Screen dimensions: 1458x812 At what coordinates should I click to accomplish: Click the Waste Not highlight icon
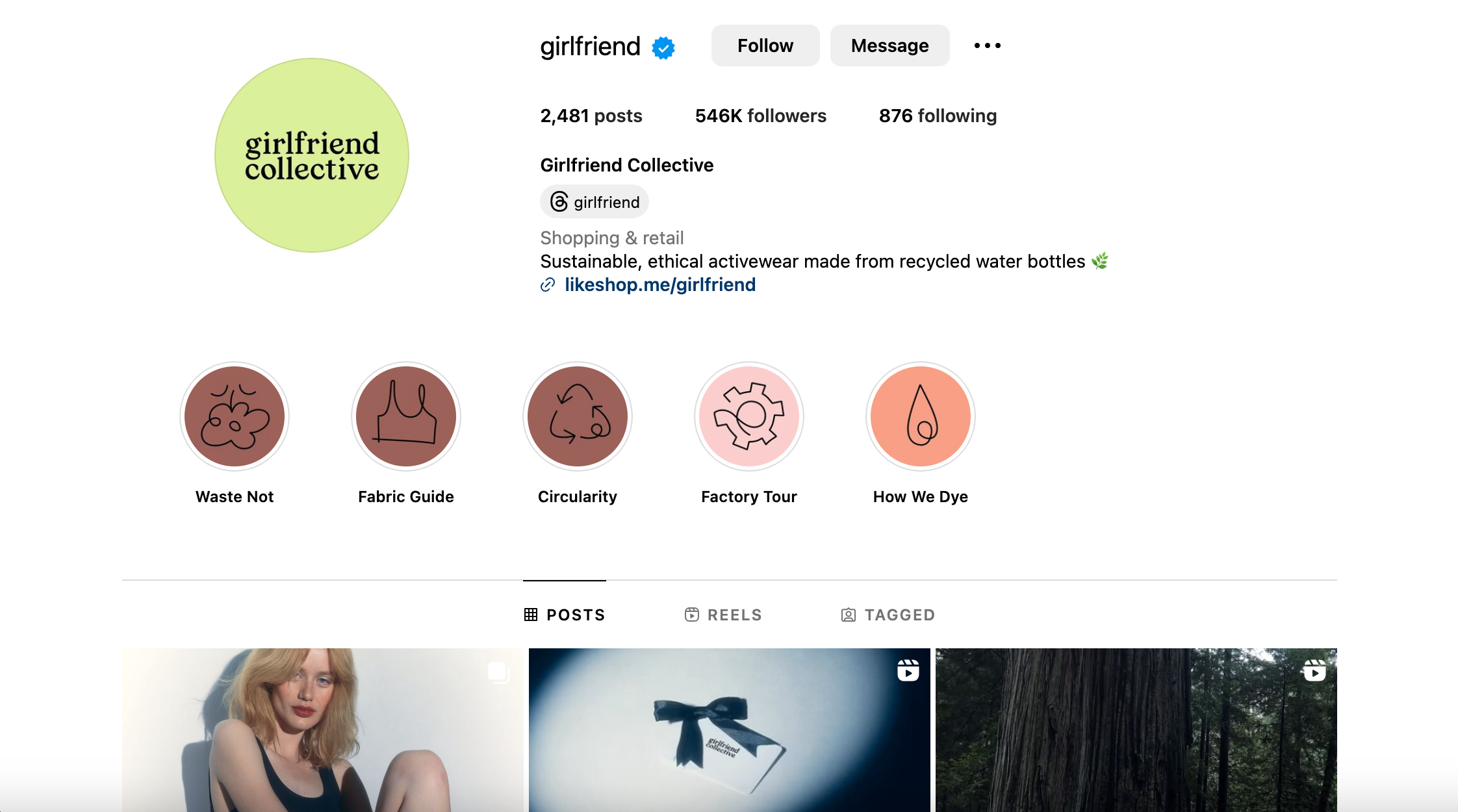pyautogui.click(x=234, y=414)
